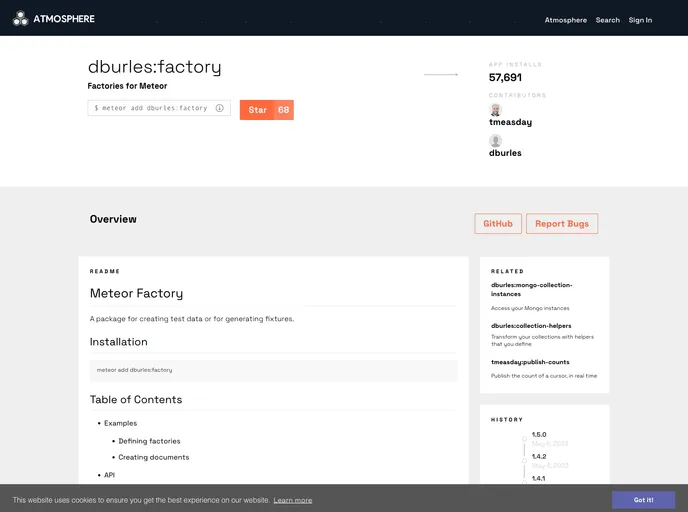Select version 1.5.0 in History
Viewport: 688px width, 512px height.
[539, 435]
